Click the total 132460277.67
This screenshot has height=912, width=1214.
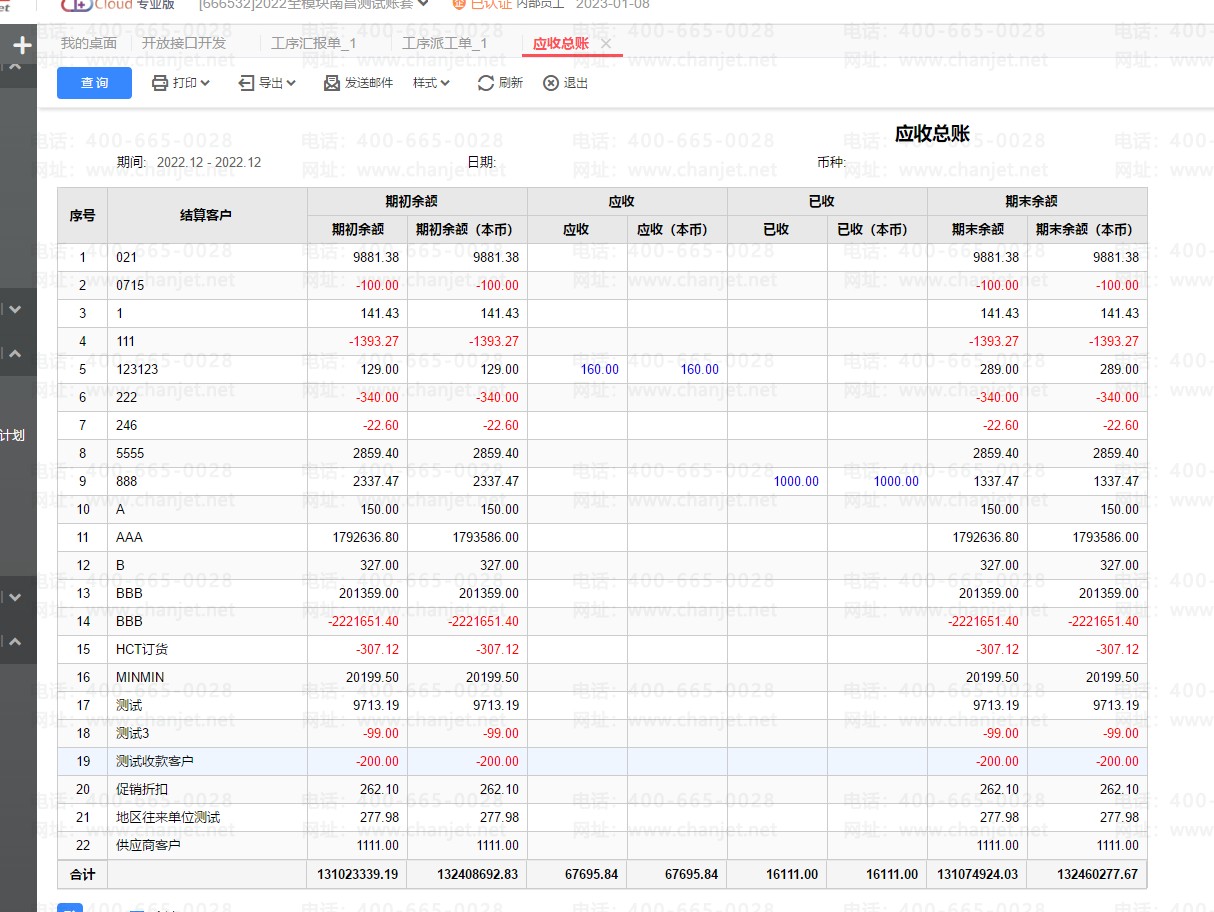(x=1097, y=874)
